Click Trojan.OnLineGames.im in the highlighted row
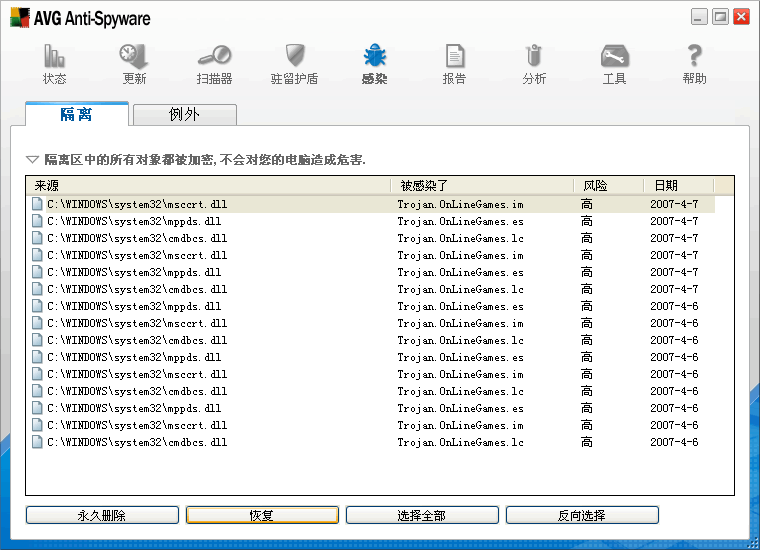This screenshot has height=550, width=760. 460,204
